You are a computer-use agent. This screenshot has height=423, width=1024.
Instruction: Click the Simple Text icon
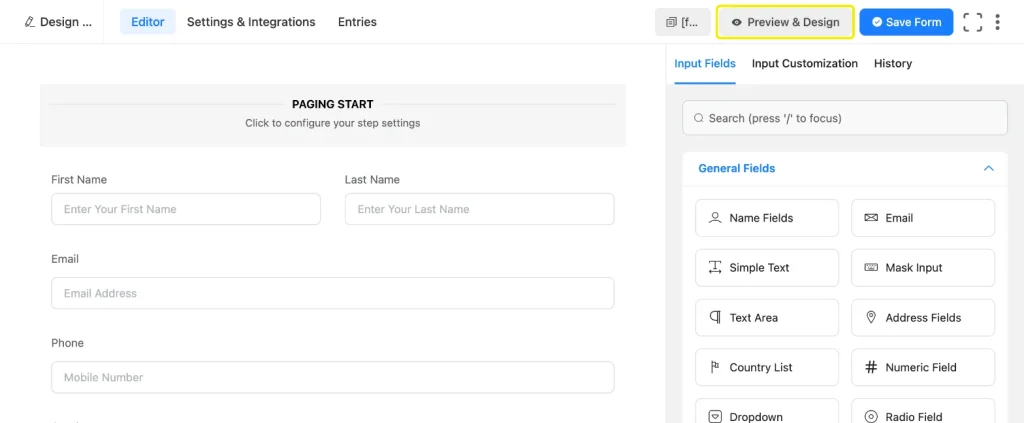(x=715, y=268)
